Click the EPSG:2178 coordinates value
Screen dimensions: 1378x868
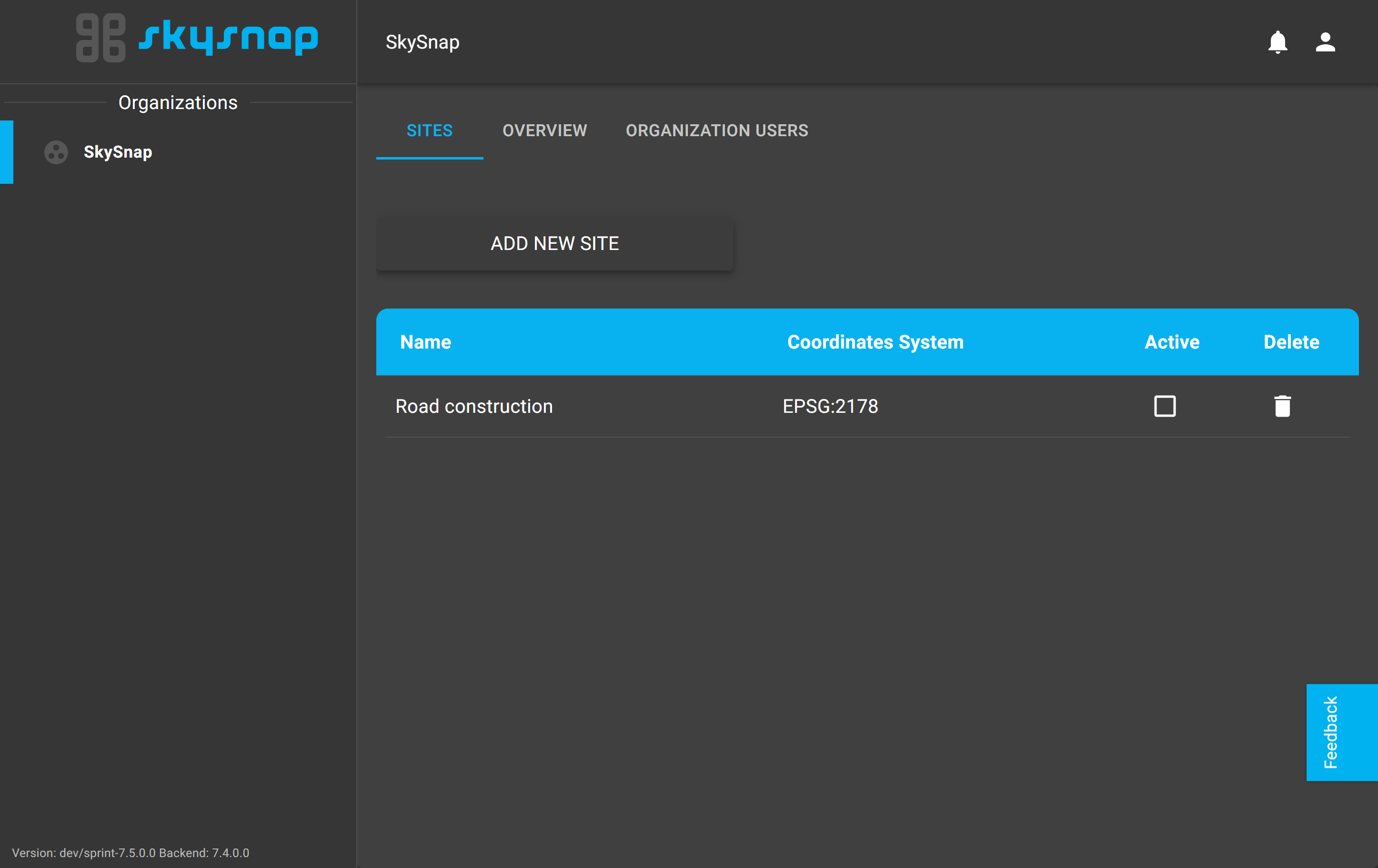[830, 406]
